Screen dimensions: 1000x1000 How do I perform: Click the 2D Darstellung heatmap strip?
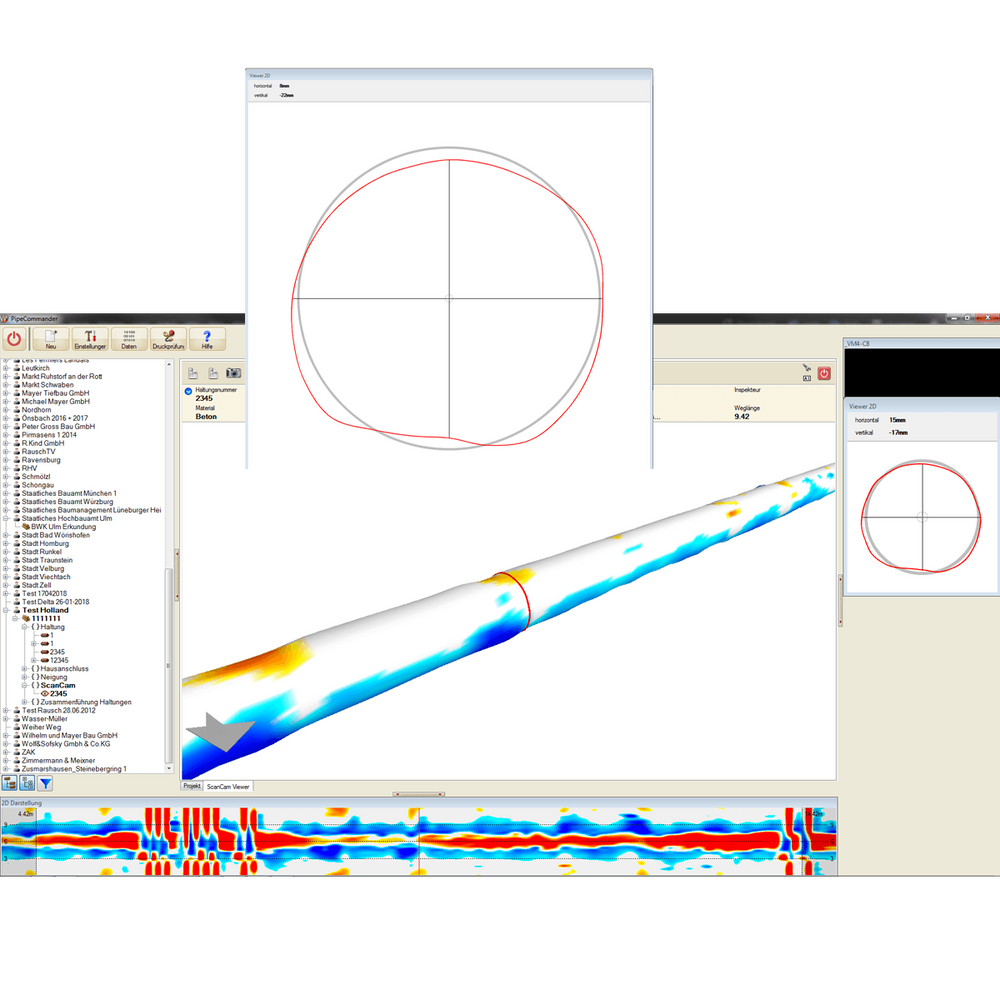[x=420, y=840]
